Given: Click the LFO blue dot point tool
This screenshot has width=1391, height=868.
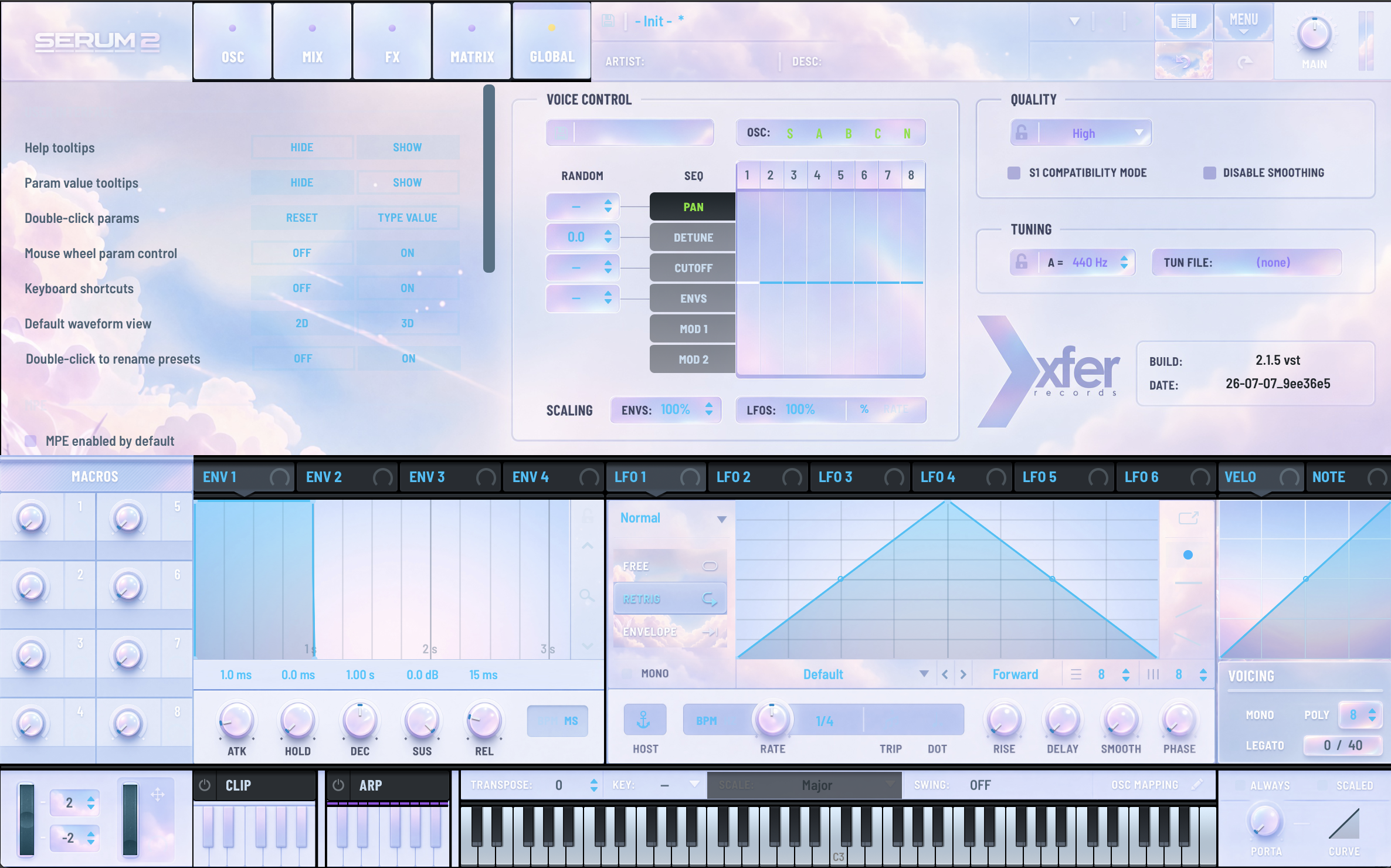Looking at the screenshot, I should 1188,555.
